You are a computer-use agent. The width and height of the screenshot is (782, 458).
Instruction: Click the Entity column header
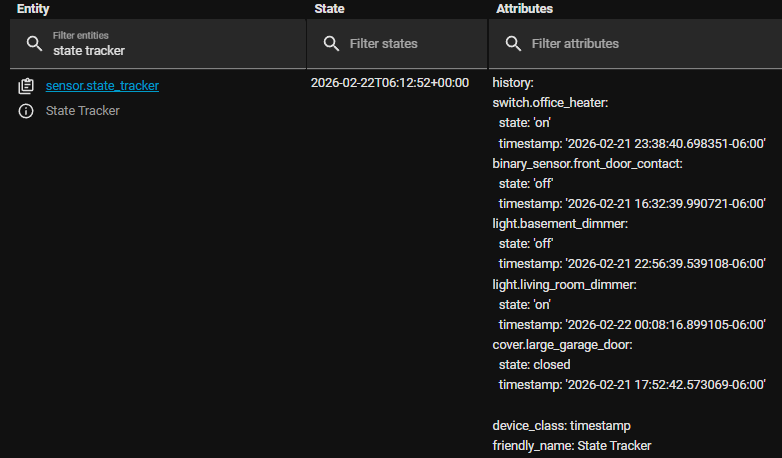[33, 8]
